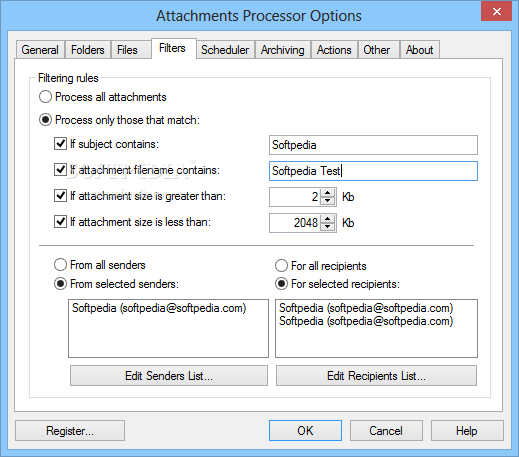Uncheck the 'If subject contains' checkbox
The width and height of the screenshot is (519, 457).
(60, 144)
